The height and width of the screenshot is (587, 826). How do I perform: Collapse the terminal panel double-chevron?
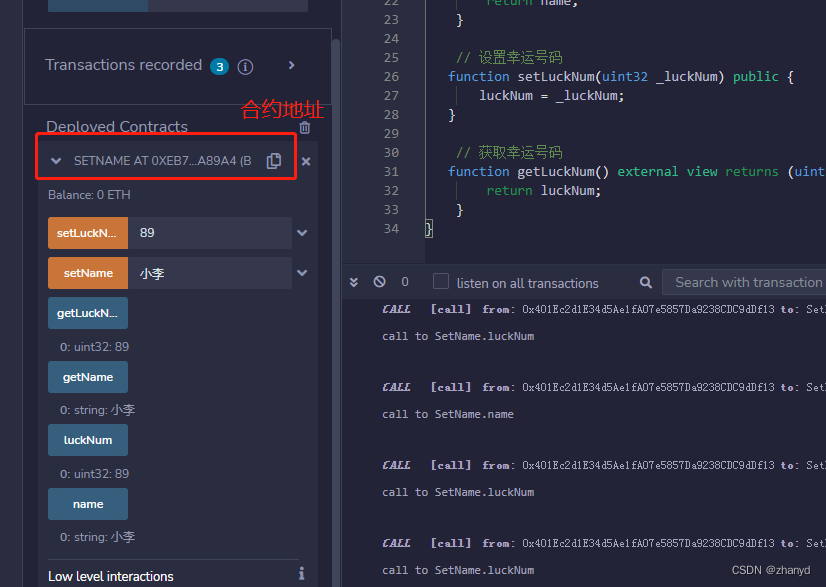click(354, 282)
